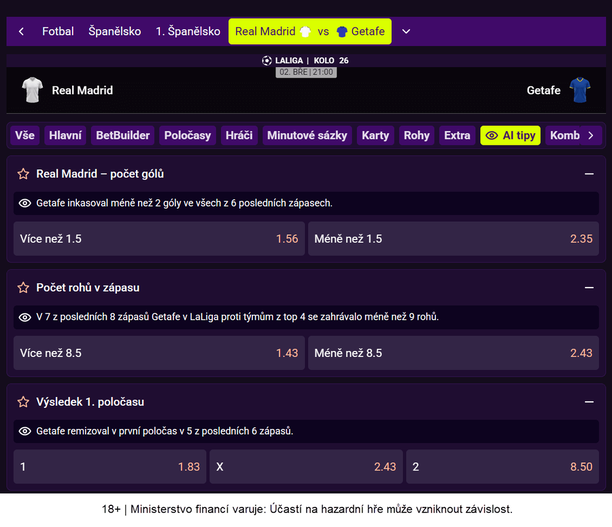The height and width of the screenshot is (527, 612).
Task: Switch to the BetBuilder tab
Action: [122, 136]
